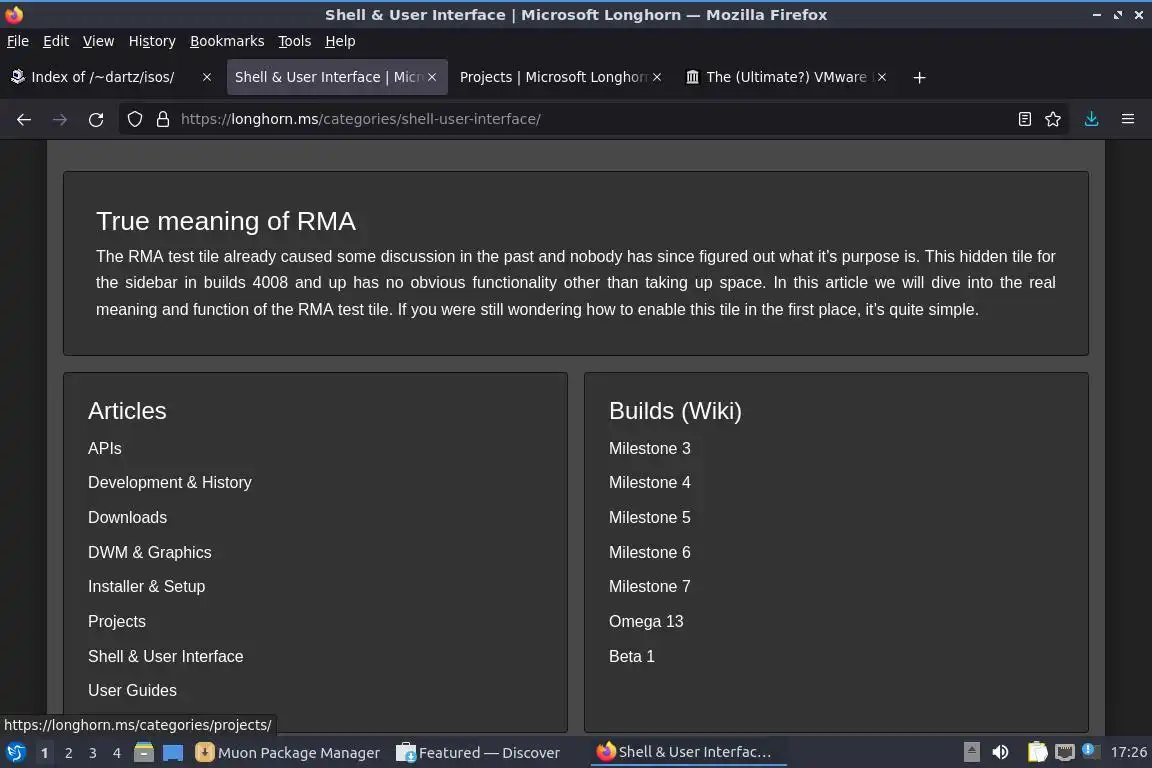The width and height of the screenshot is (1152, 768).
Task: Open the update notifier tray icon
Action: tap(1091, 751)
